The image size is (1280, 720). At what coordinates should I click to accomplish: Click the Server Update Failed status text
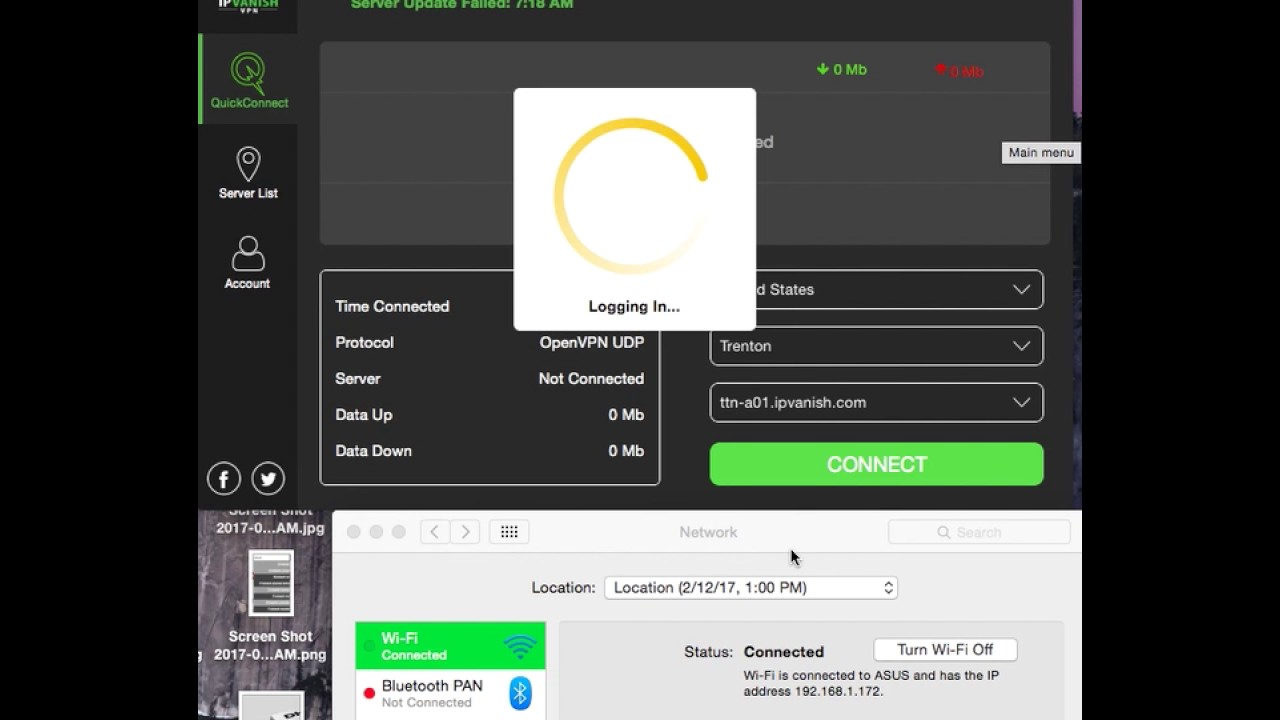[462, 5]
